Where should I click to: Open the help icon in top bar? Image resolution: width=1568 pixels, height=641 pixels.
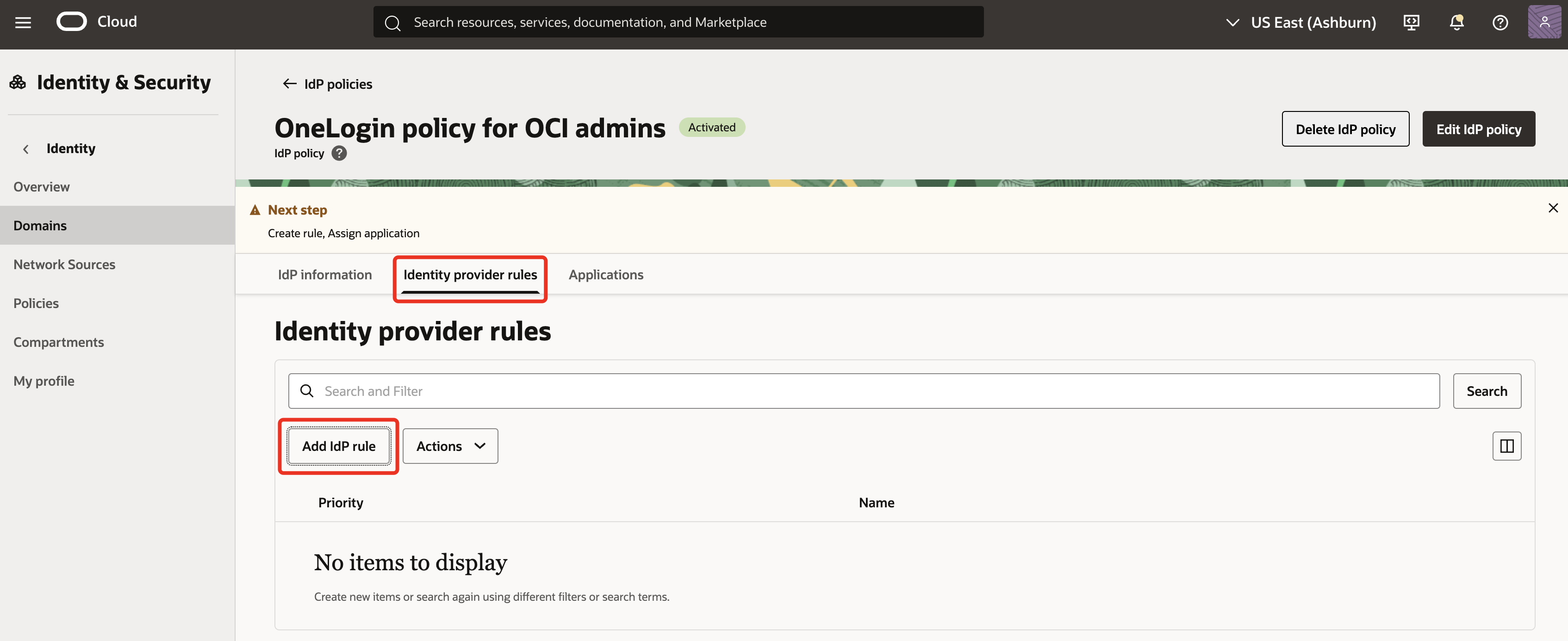click(x=1500, y=22)
